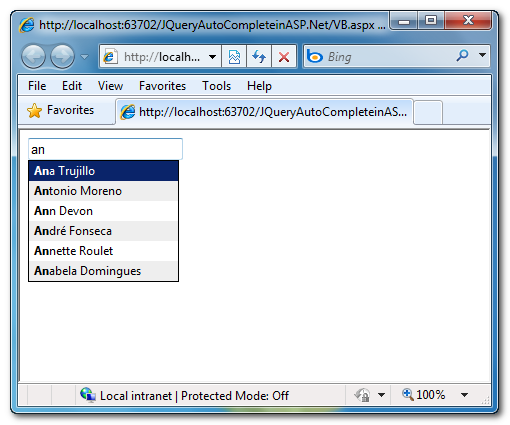The height and width of the screenshot is (425, 510).
Task: Click the red Stop loading icon
Action: 284,57
